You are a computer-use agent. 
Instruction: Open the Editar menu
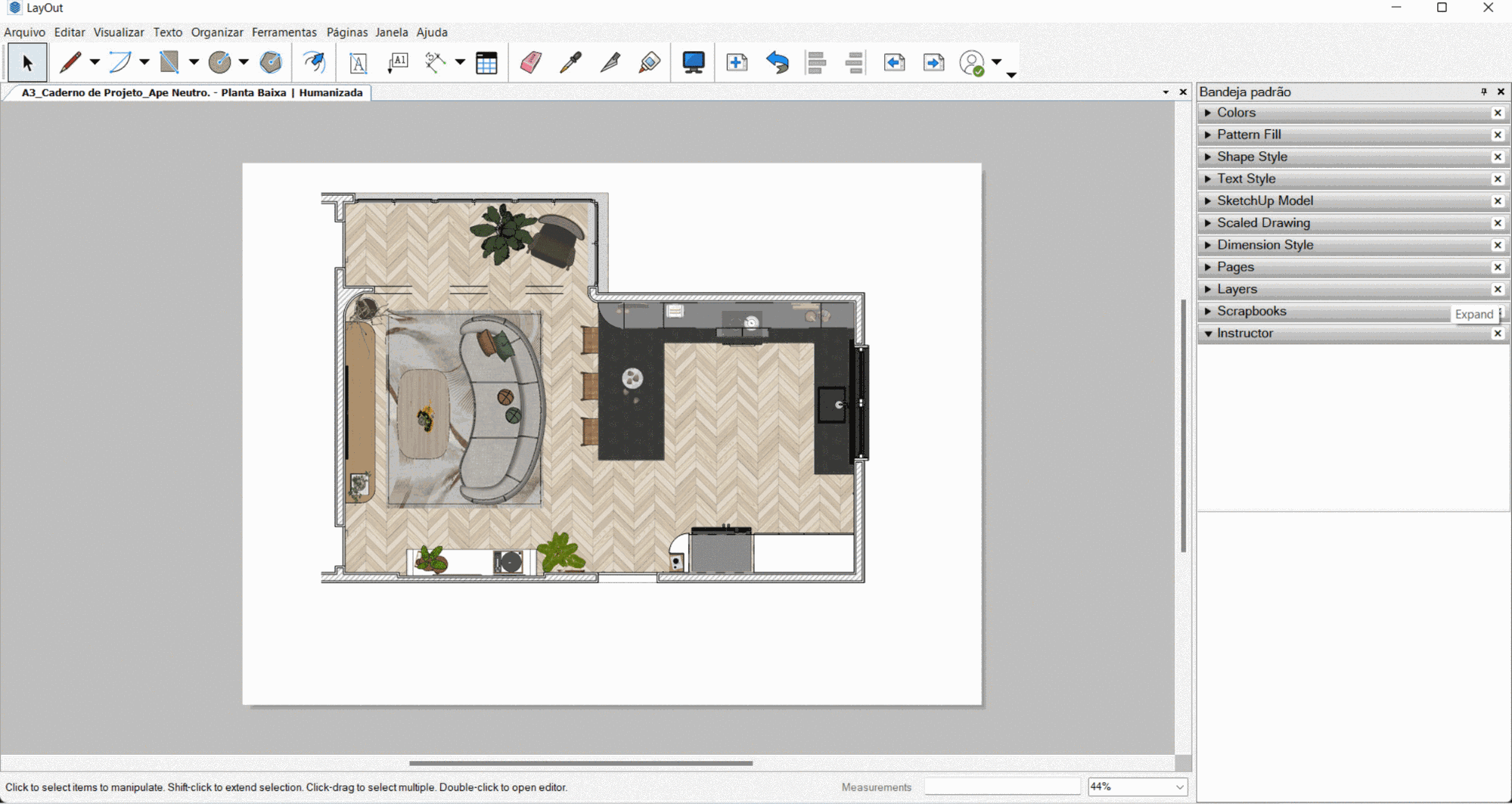click(x=70, y=32)
